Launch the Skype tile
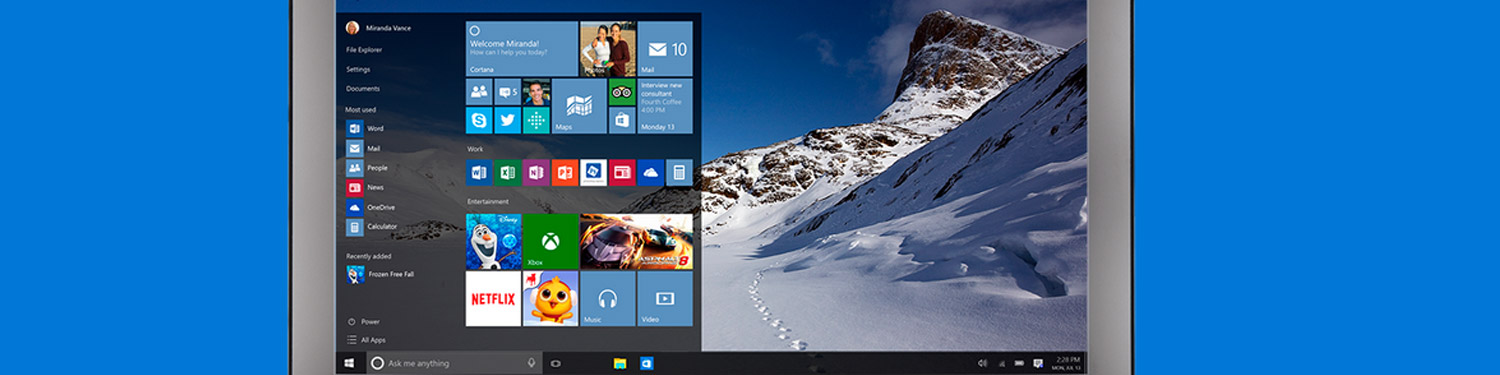 (479, 121)
